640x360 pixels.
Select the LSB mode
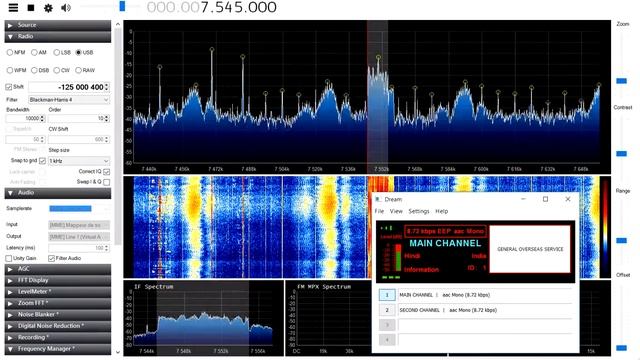click(x=57, y=52)
